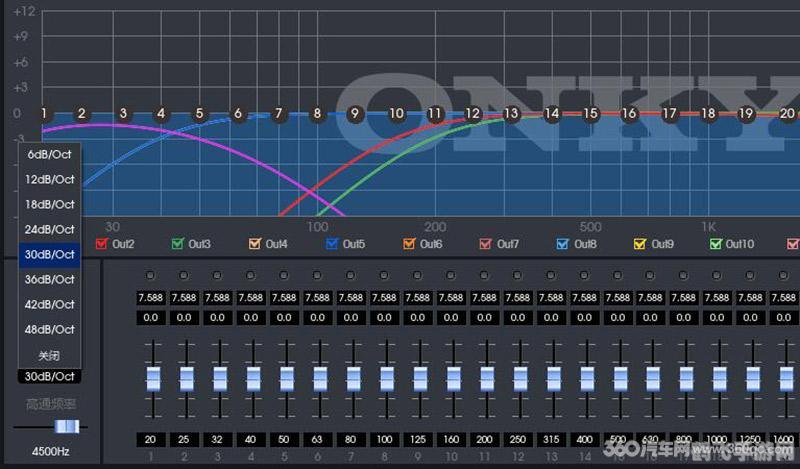Image resolution: width=800 pixels, height=469 pixels.
Task: Choose 12dB/Oct from slope dropdown list
Action: pos(50,179)
